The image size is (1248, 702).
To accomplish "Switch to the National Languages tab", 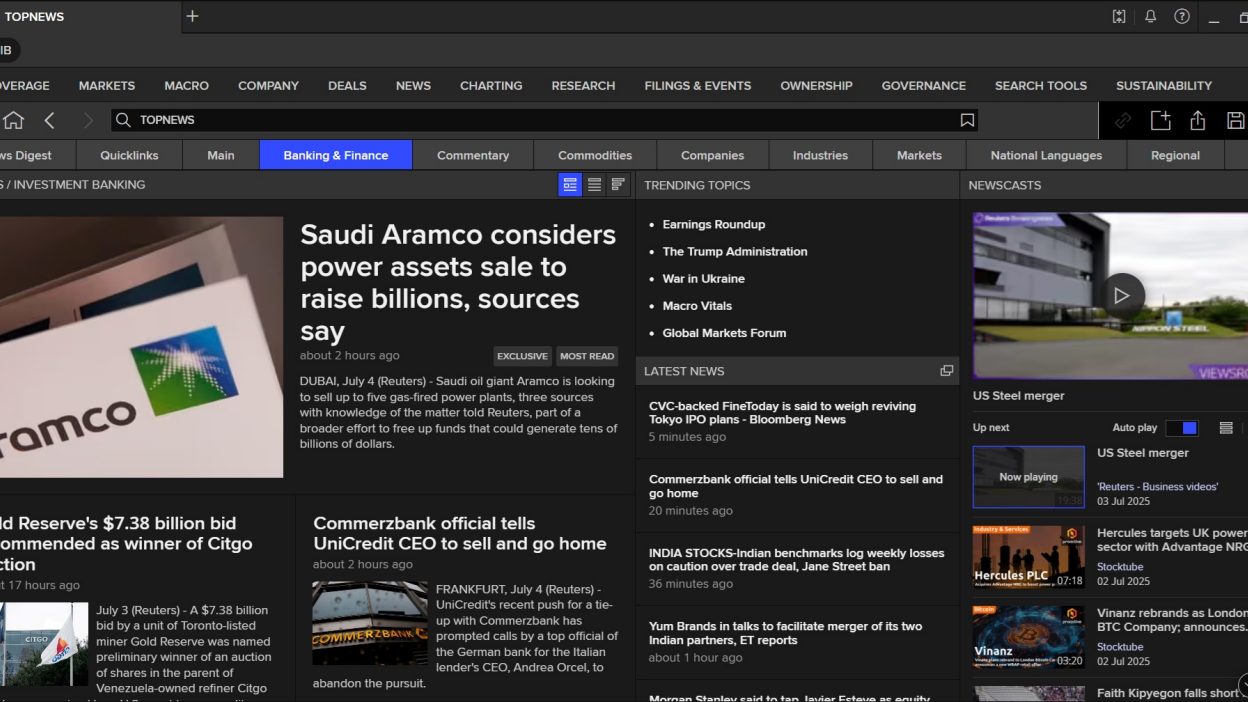I will click(1046, 155).
